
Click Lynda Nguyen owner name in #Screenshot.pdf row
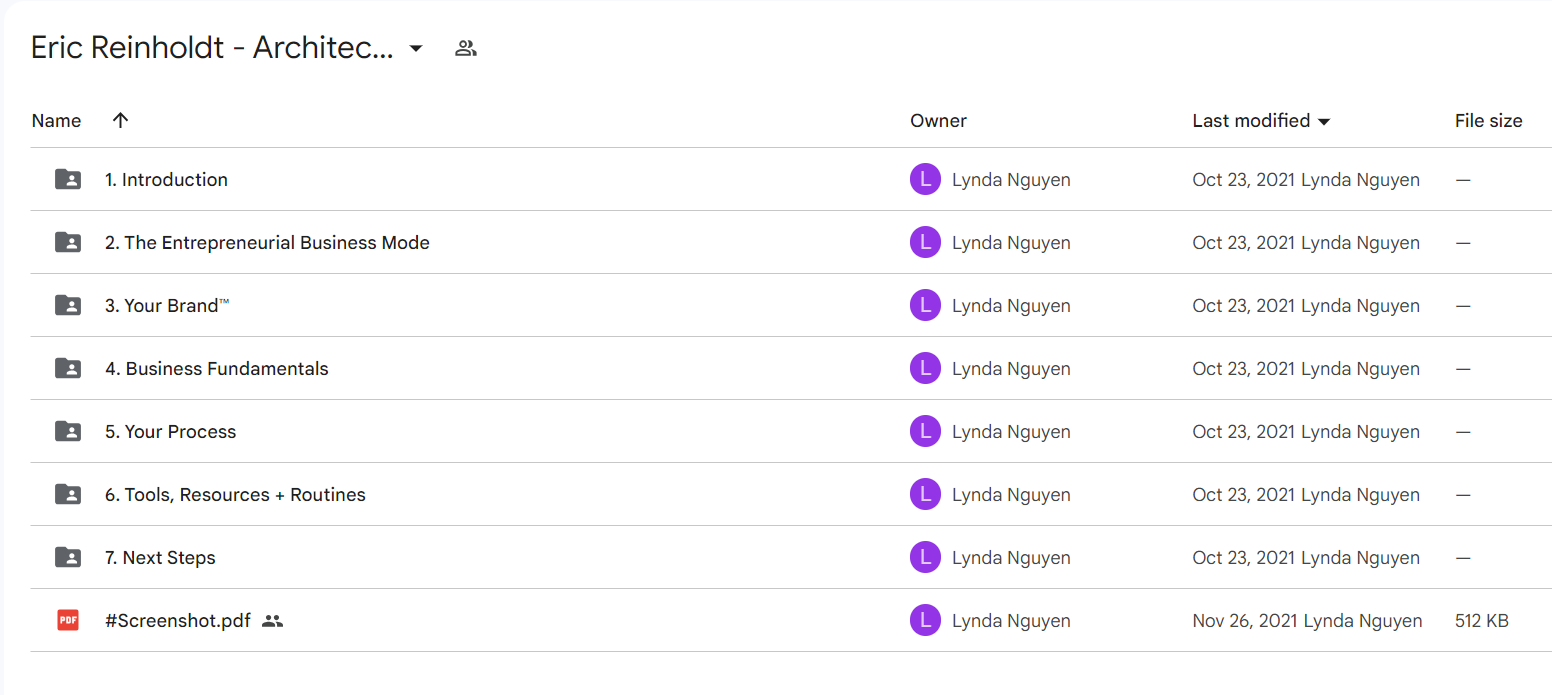(1011, 621)
